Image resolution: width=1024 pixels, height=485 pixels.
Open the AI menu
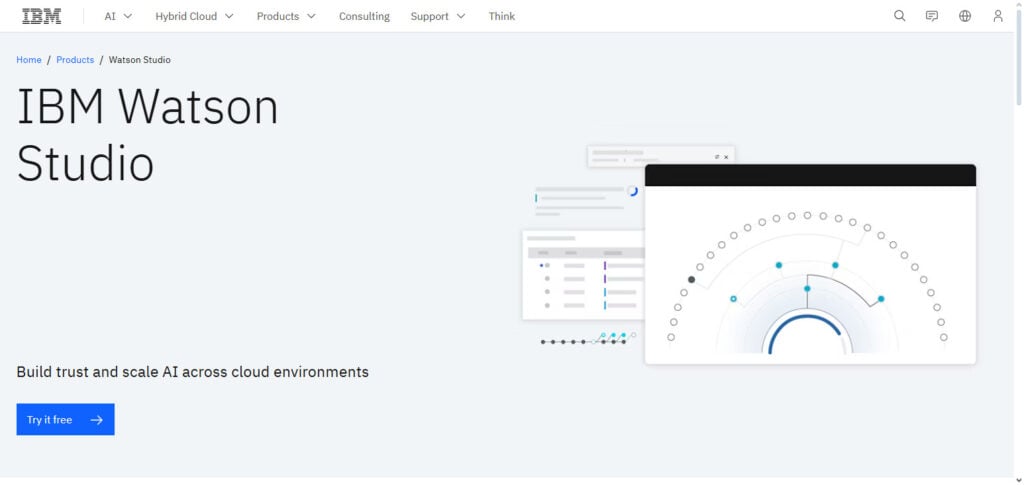tap(118, 16)
